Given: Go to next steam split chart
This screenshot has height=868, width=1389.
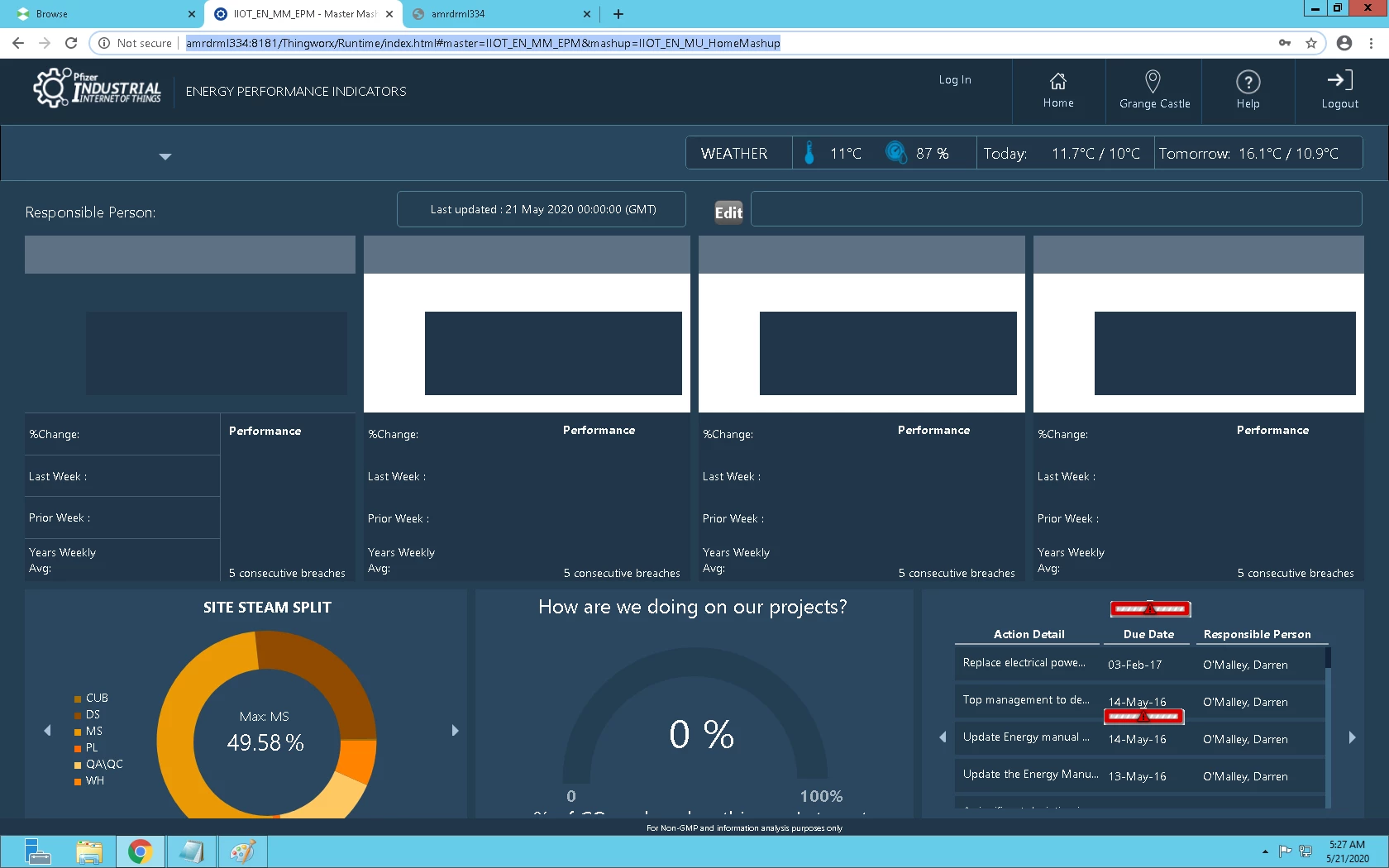Looking at the screenshot, I should click(455, 731).
